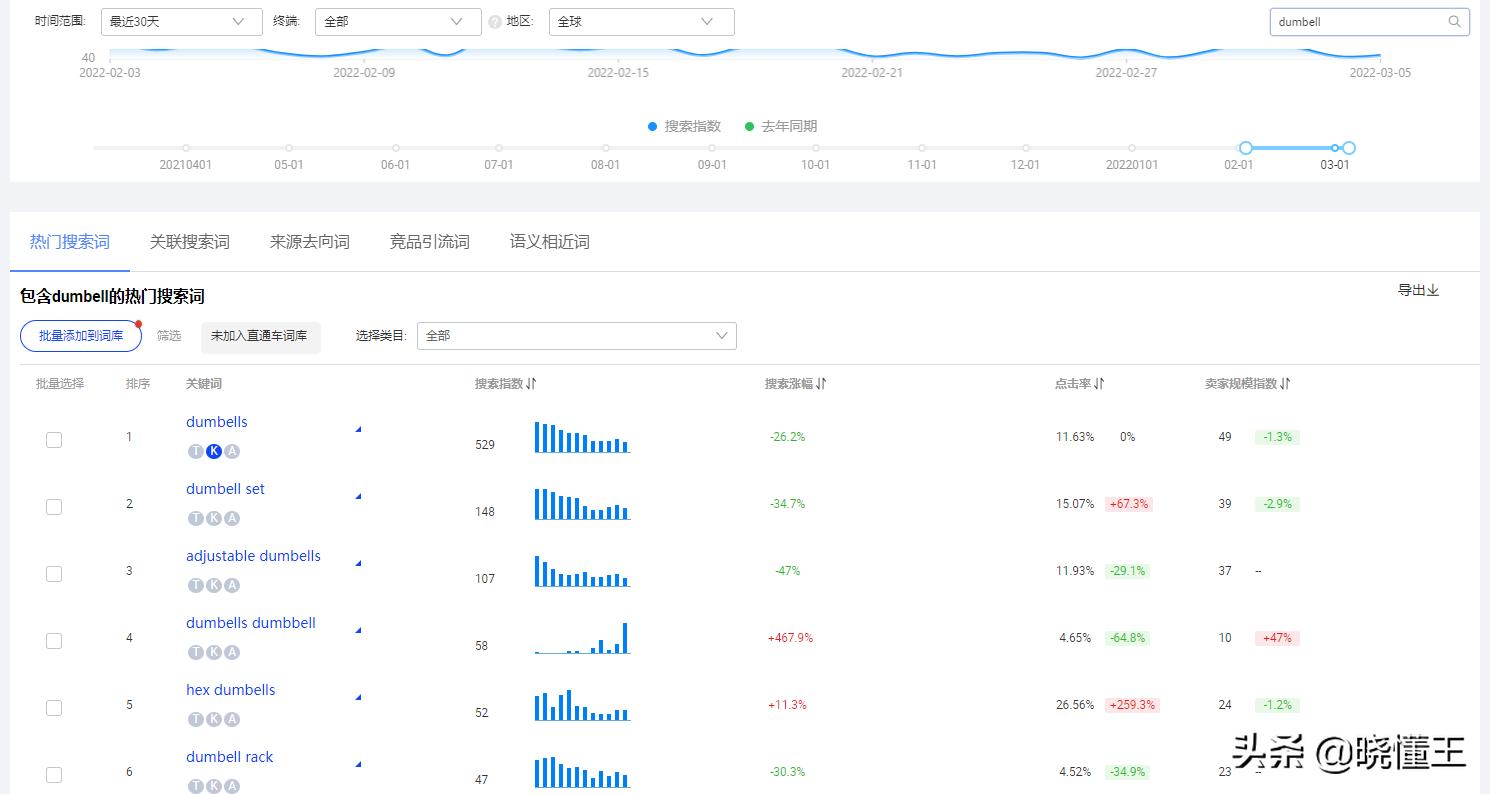The height and width of the screenshot is (794, 1490).
Task: Click the T icon under dumbell set
Action: pyautogui.click(x=196, y=518)
